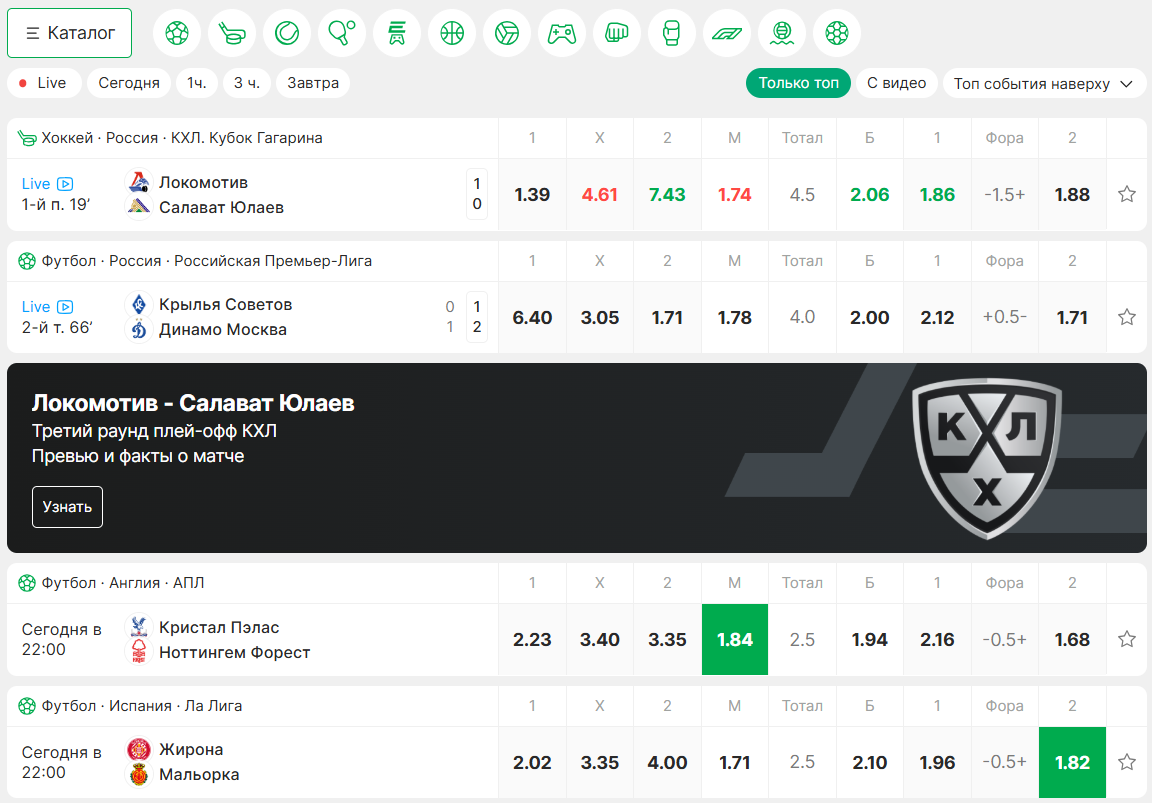Choose draw at 3.05 for Крылья Советов match

click(600, 317)
